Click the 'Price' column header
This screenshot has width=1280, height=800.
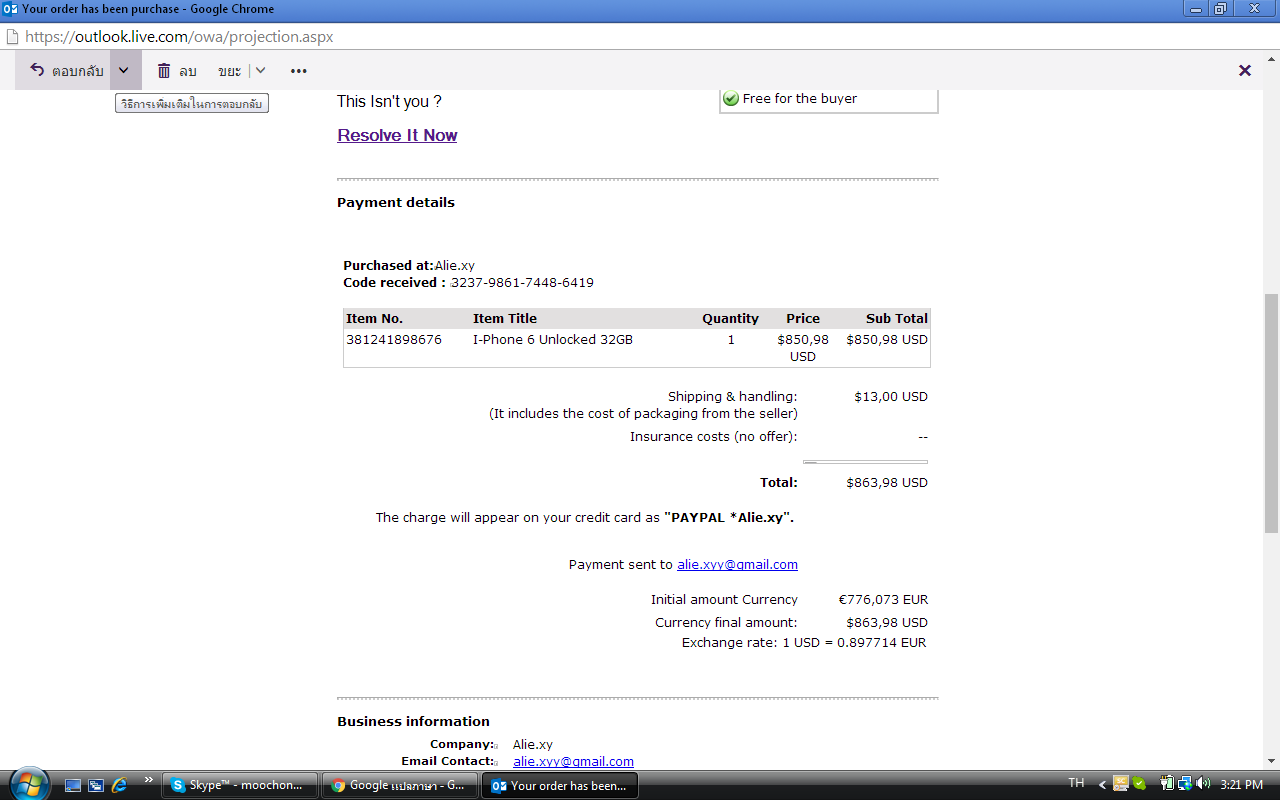pyautogui.click(x=803, y=319)
